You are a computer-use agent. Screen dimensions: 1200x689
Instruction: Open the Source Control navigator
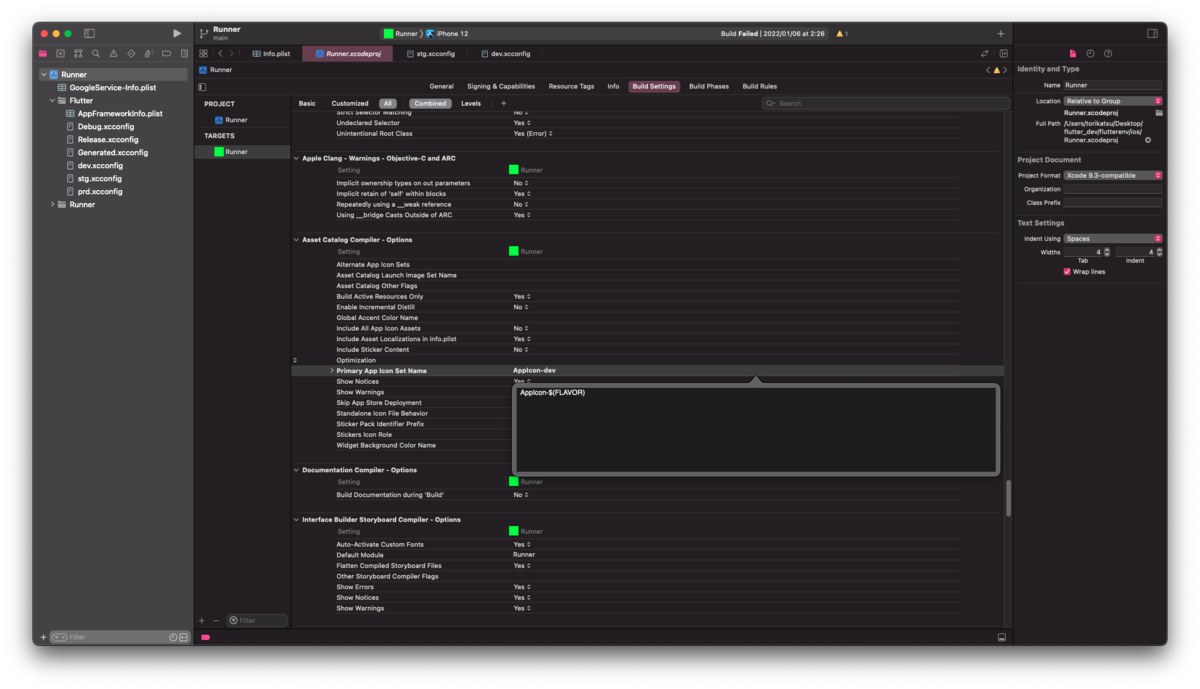pos(61,53)
